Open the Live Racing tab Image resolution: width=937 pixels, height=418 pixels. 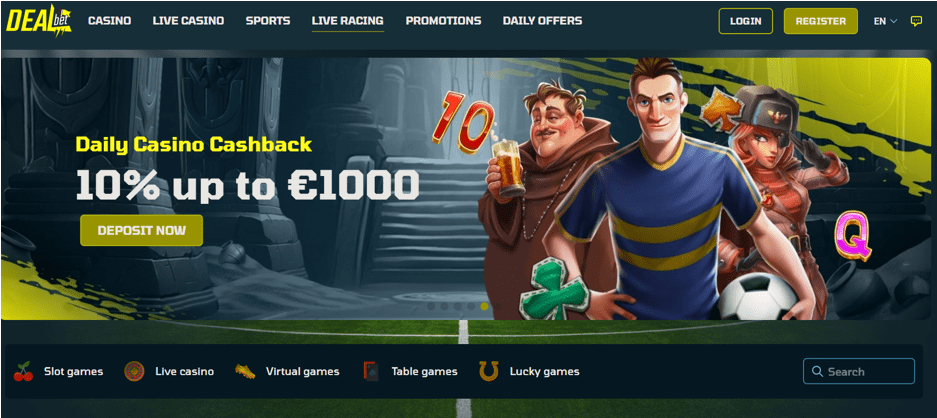(348, 21)
